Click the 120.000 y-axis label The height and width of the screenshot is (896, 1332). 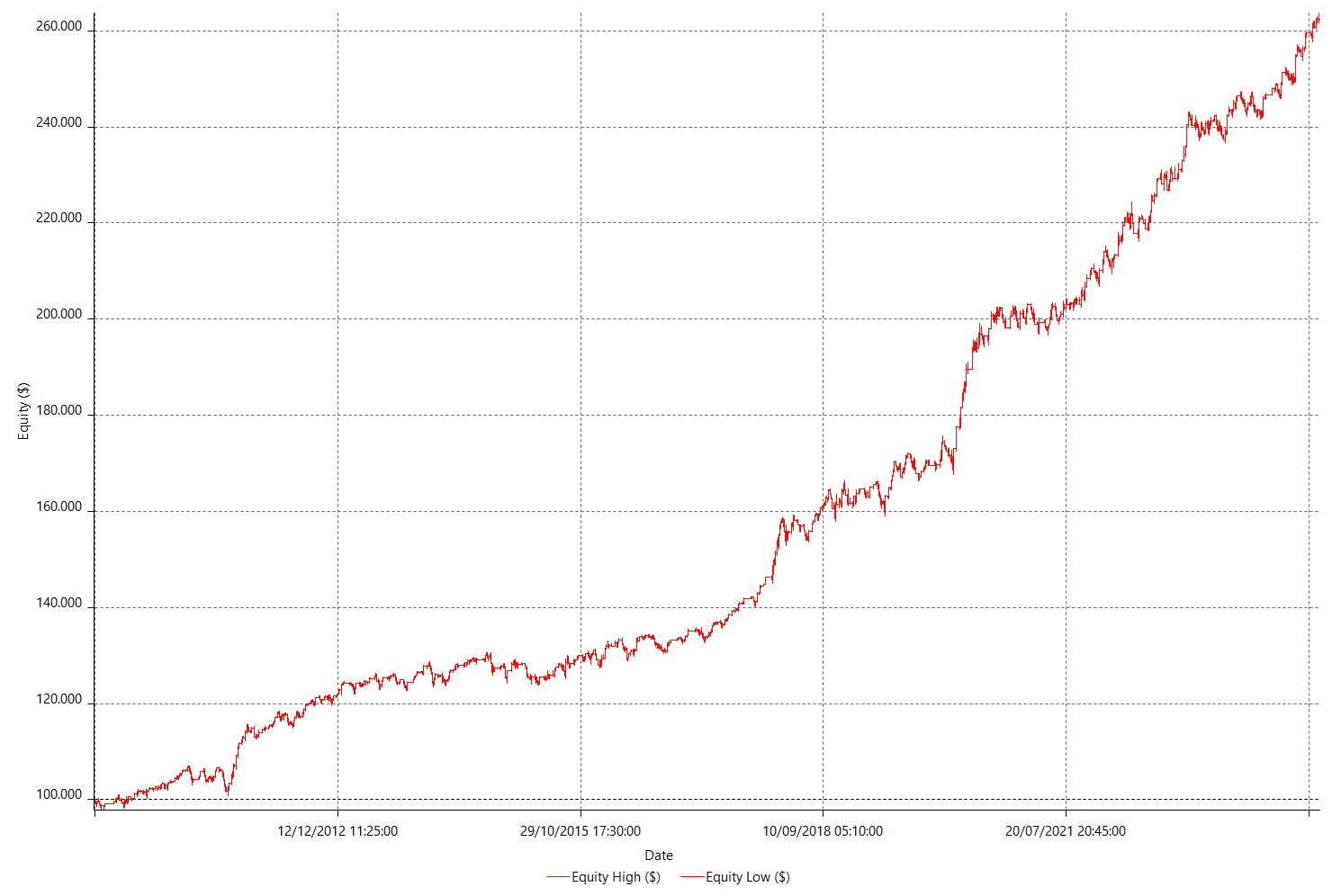coord(58,700)
